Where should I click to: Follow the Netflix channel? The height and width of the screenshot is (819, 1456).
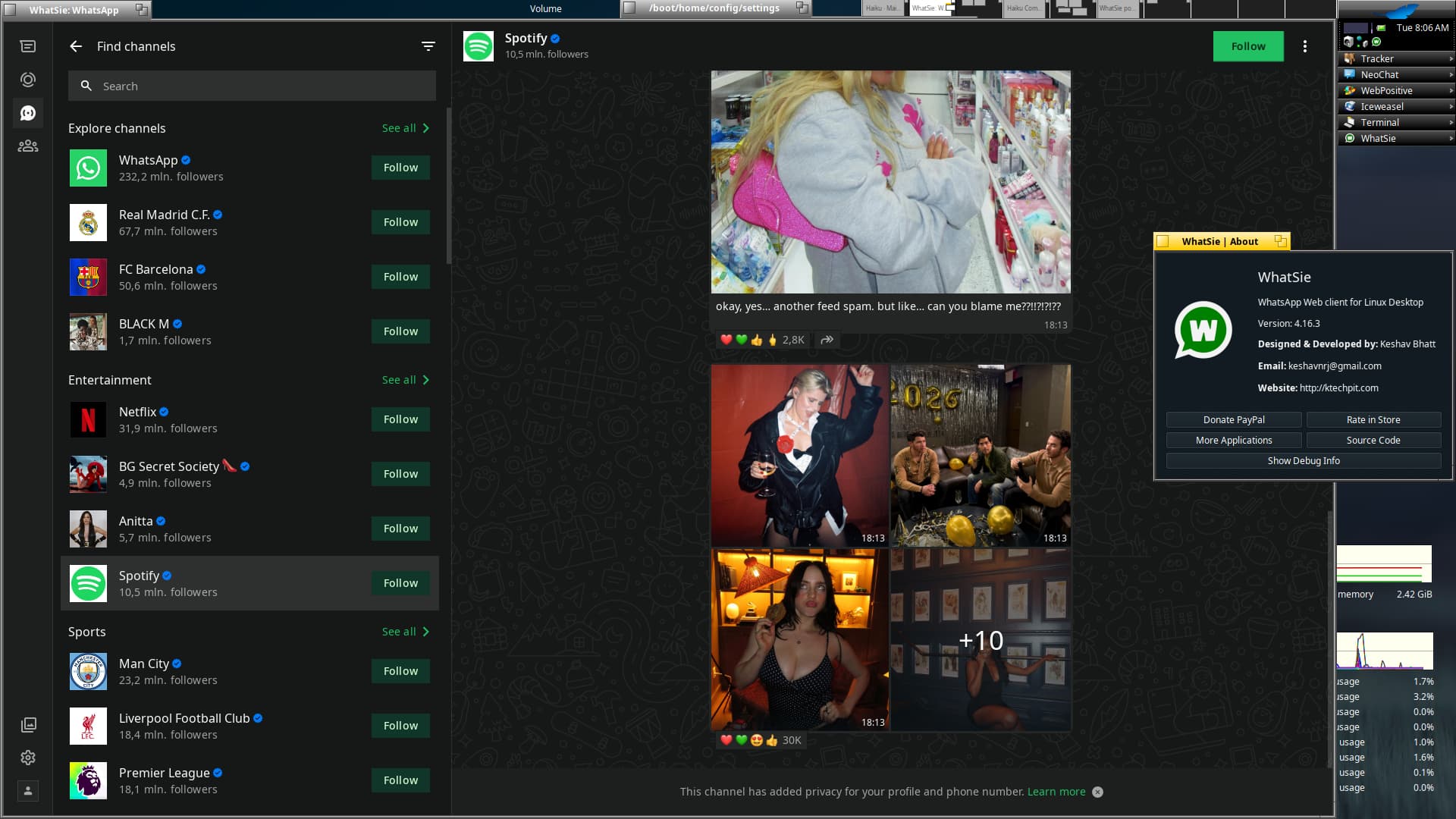(400, 419)
